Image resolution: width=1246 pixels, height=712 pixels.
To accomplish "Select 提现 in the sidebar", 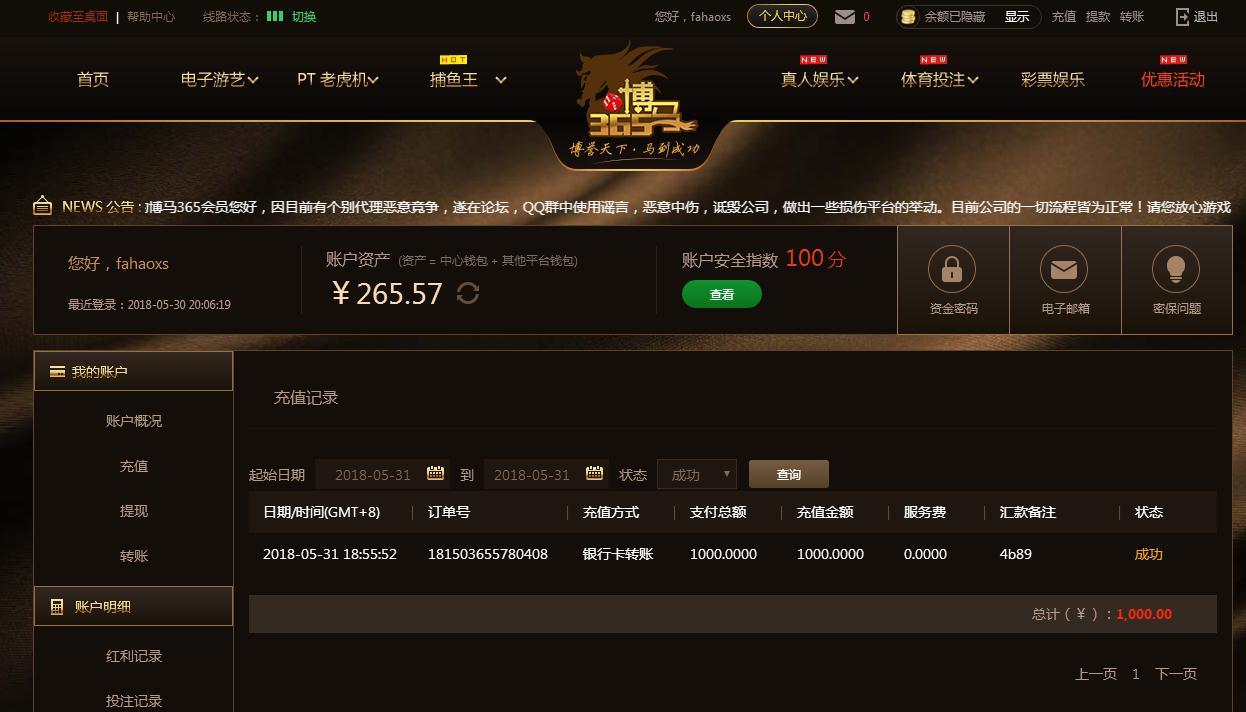I will [134, 511].
